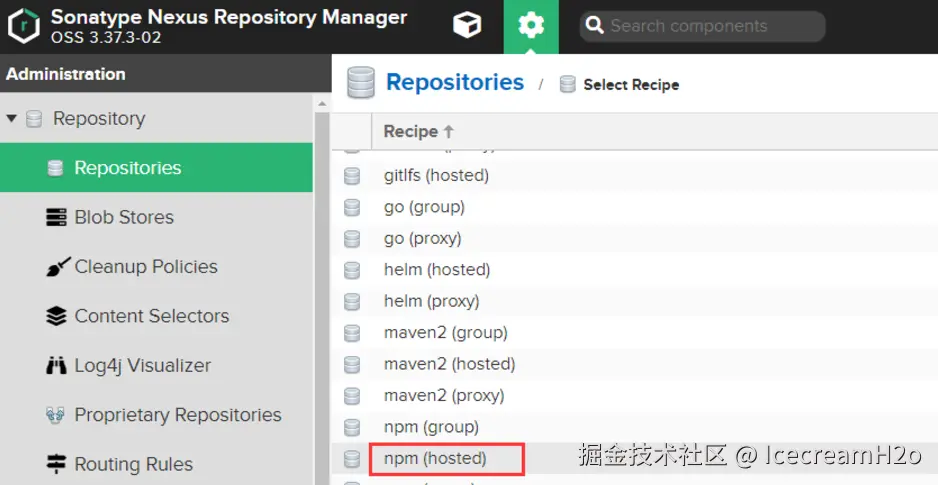Click the database icon beside npm (hosted)
938x485 pixels.
click(x=352, y=459)
